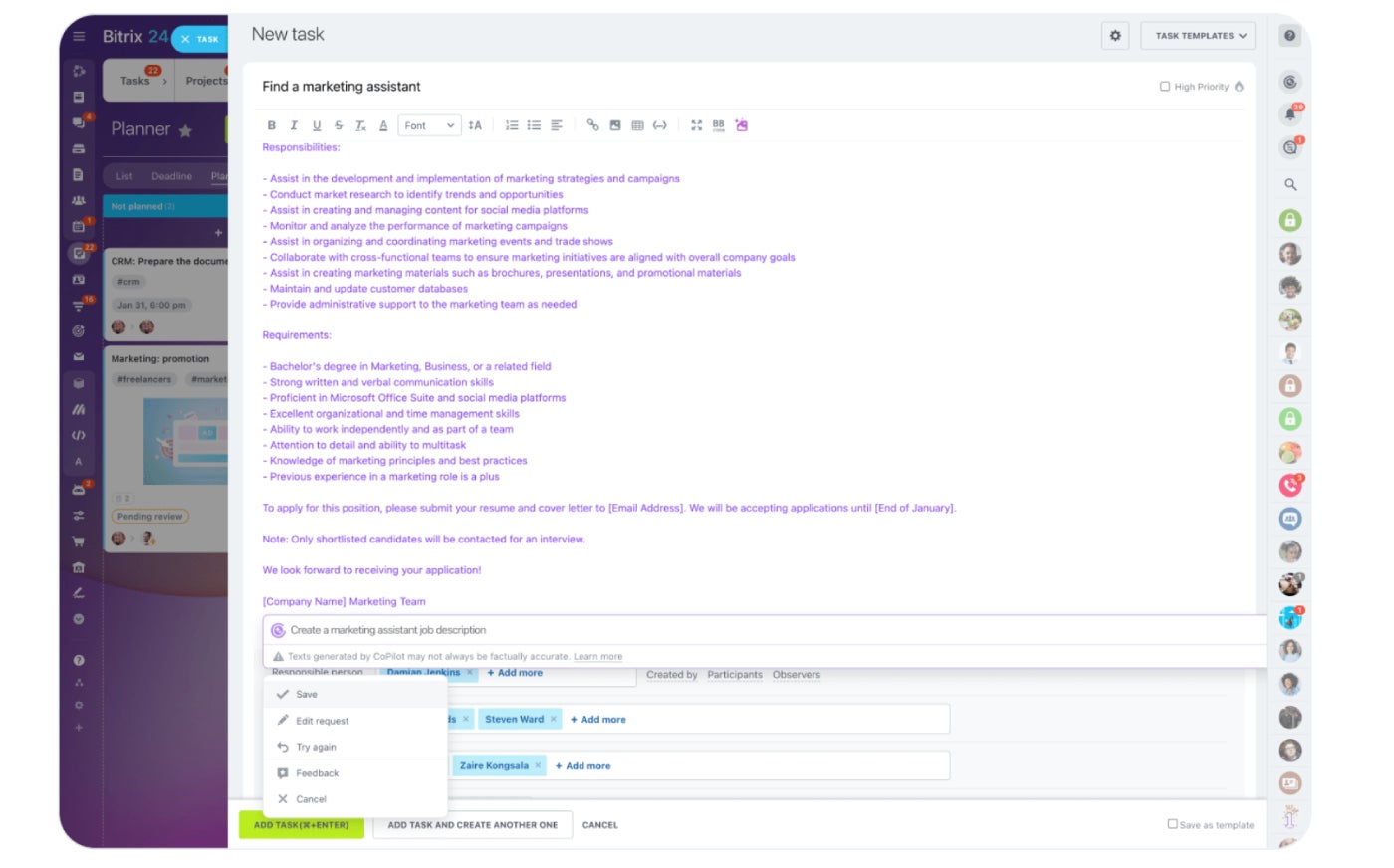Choose Edit request in the CoPilot menu
Screen dimensions: 1394x868
pos(355,721)
